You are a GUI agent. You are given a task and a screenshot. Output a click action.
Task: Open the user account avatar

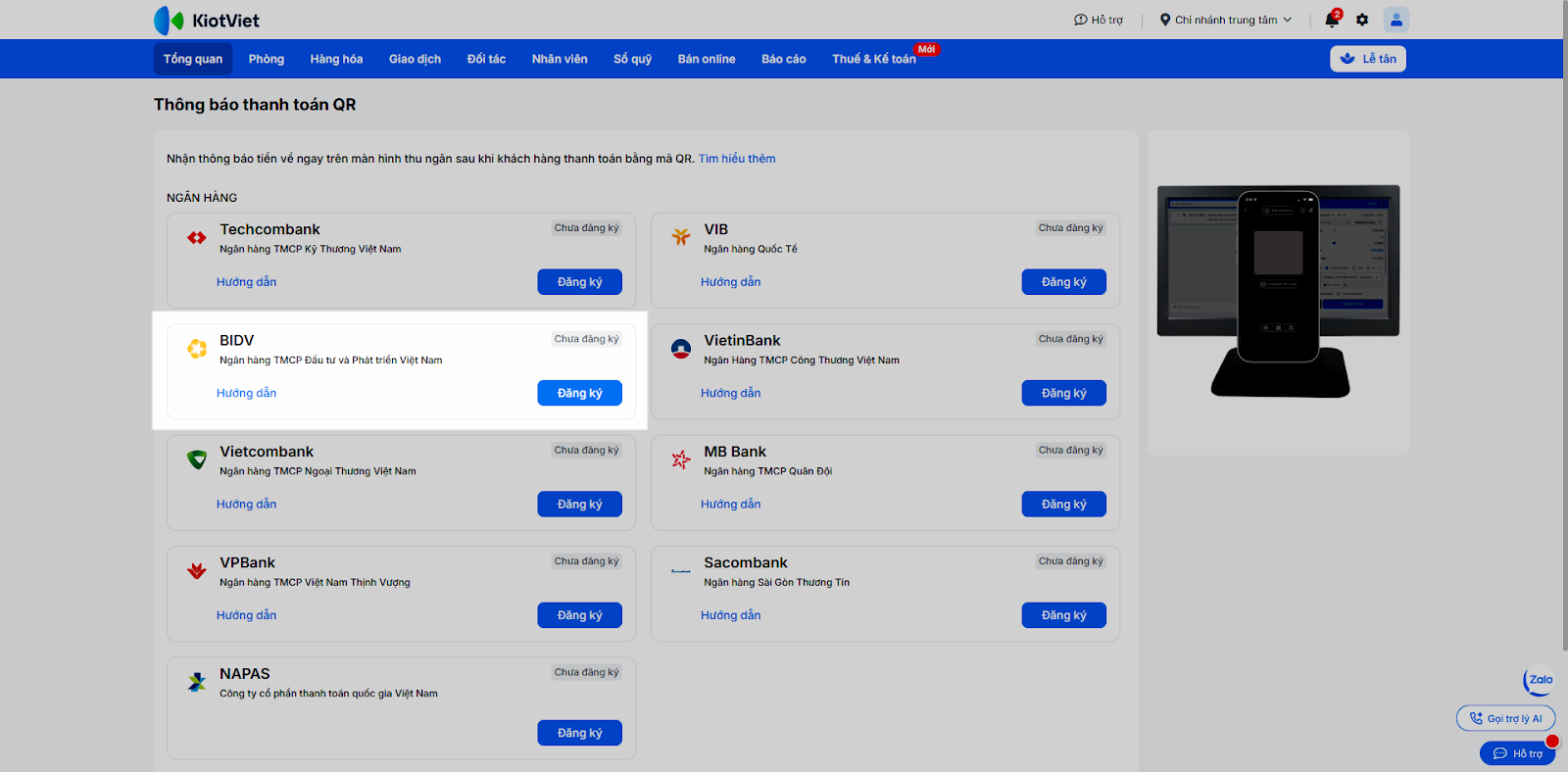1396,20
